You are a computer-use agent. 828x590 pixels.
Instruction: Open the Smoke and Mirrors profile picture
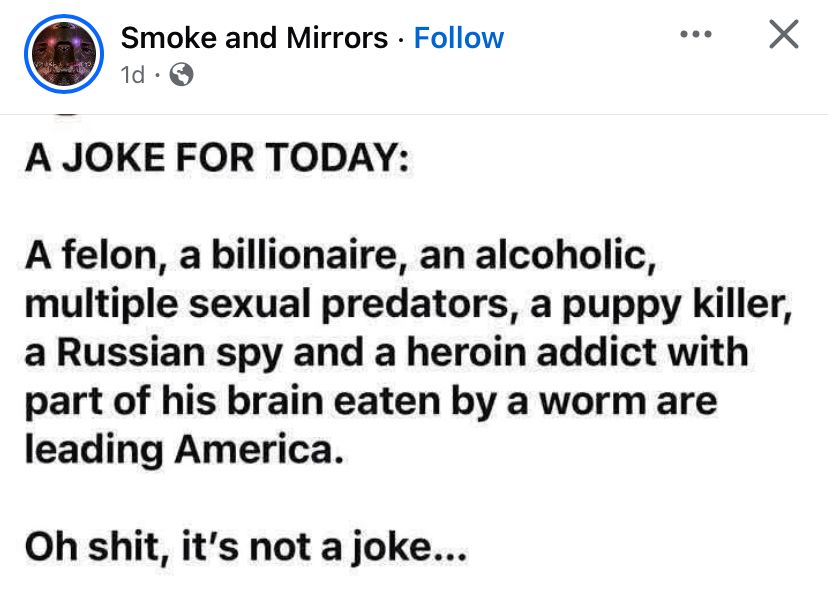pos(64,54)
